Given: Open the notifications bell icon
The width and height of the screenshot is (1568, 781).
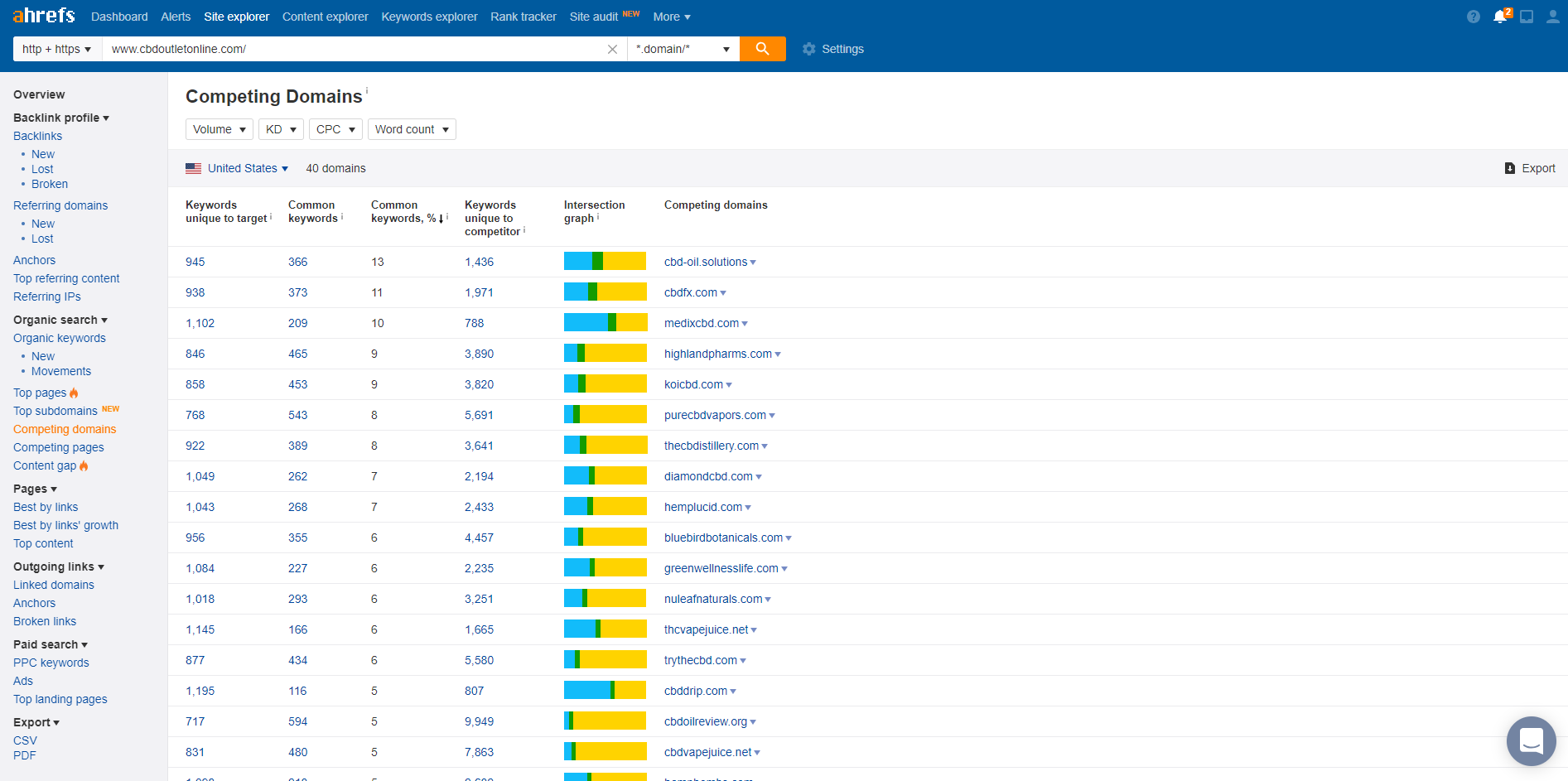Looking at the screenshot, I should [1500, 17].
